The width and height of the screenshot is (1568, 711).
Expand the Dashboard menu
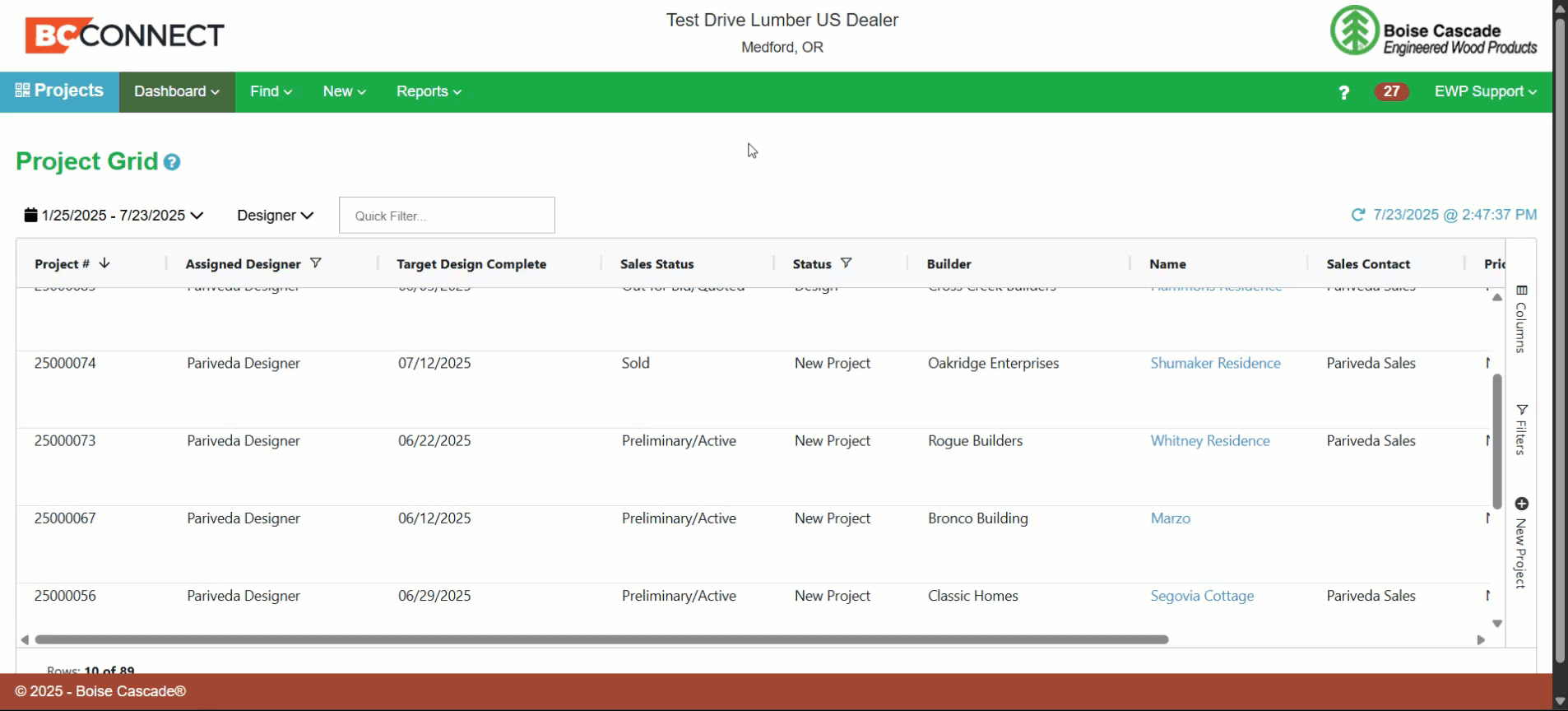coord(177,91)
